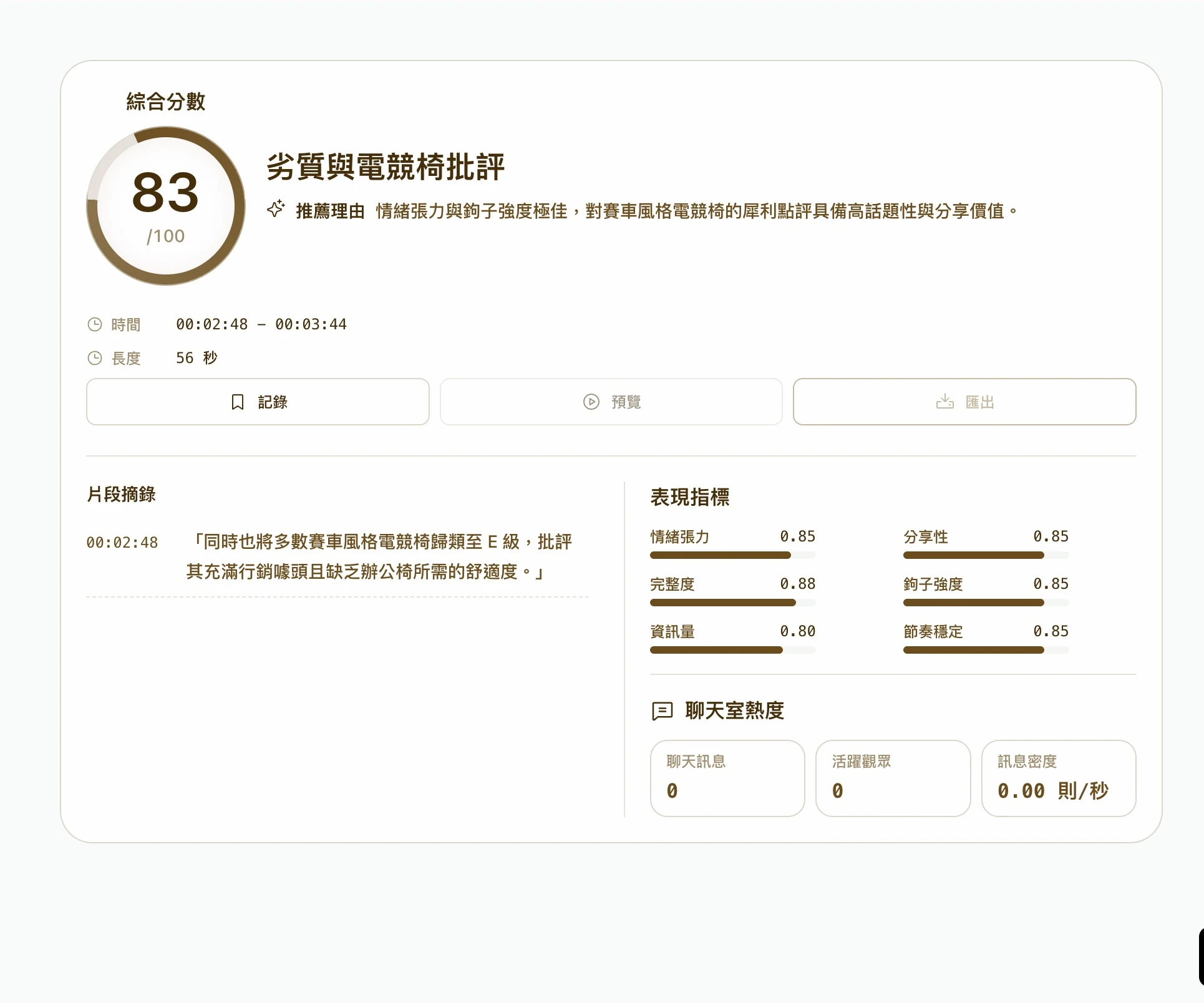The height and width of the screenshot is (1003, 1204).
Task: Click the chat icon beside 聊天室熱度
Action: click(662, 711)
